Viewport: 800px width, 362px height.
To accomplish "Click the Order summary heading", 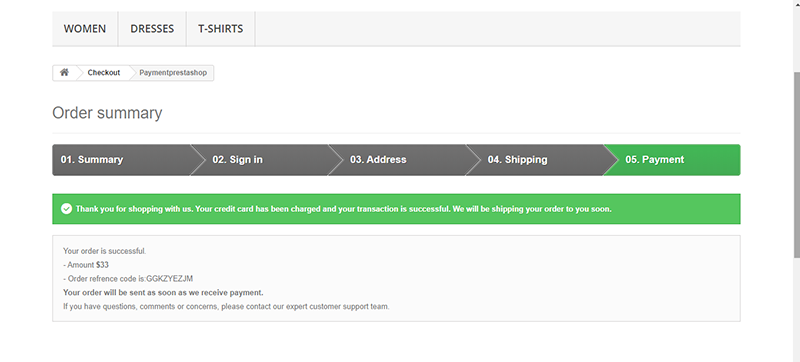I will (x=107, y=113).
